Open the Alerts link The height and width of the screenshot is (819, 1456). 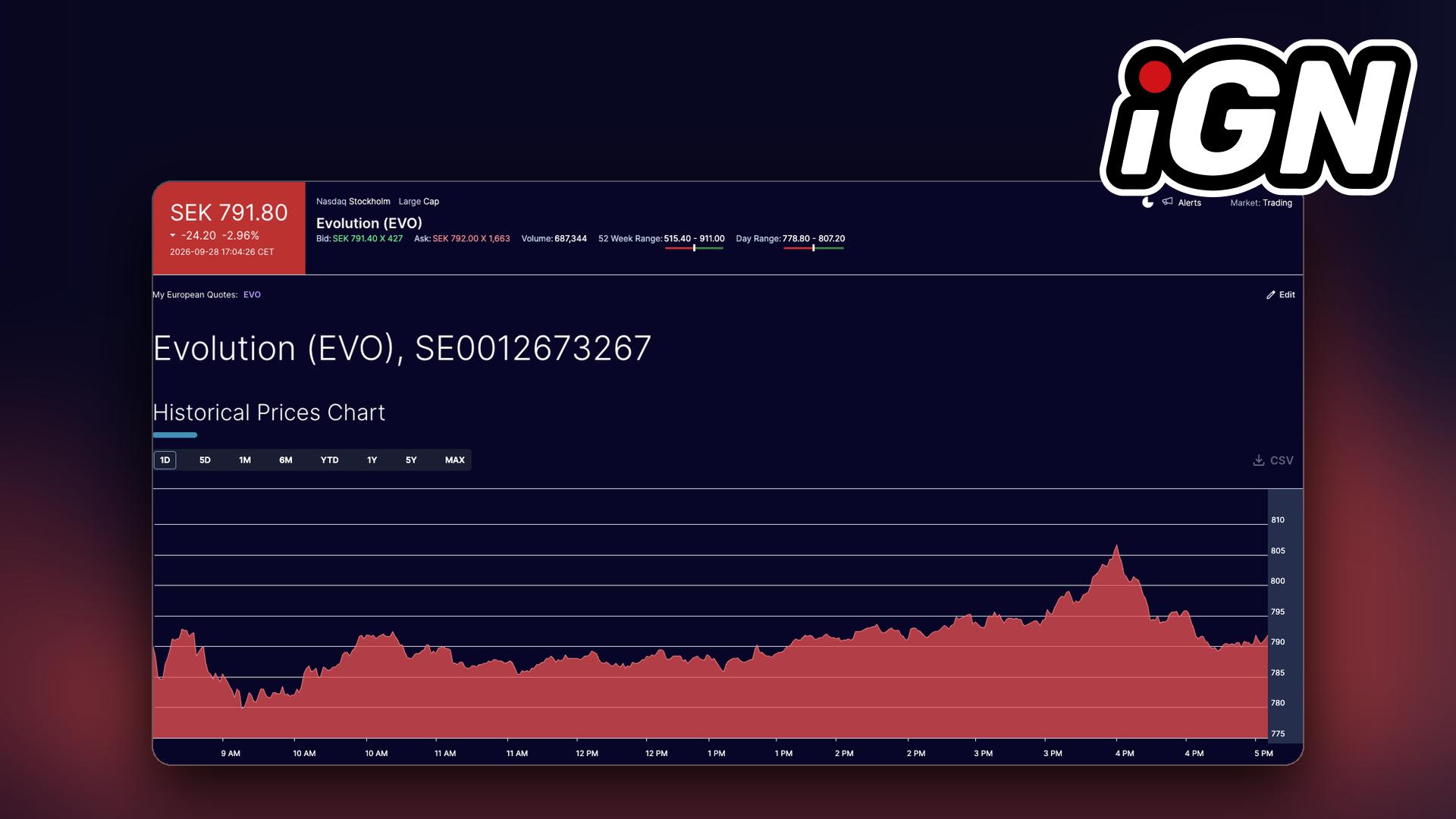pos(1190,203)
